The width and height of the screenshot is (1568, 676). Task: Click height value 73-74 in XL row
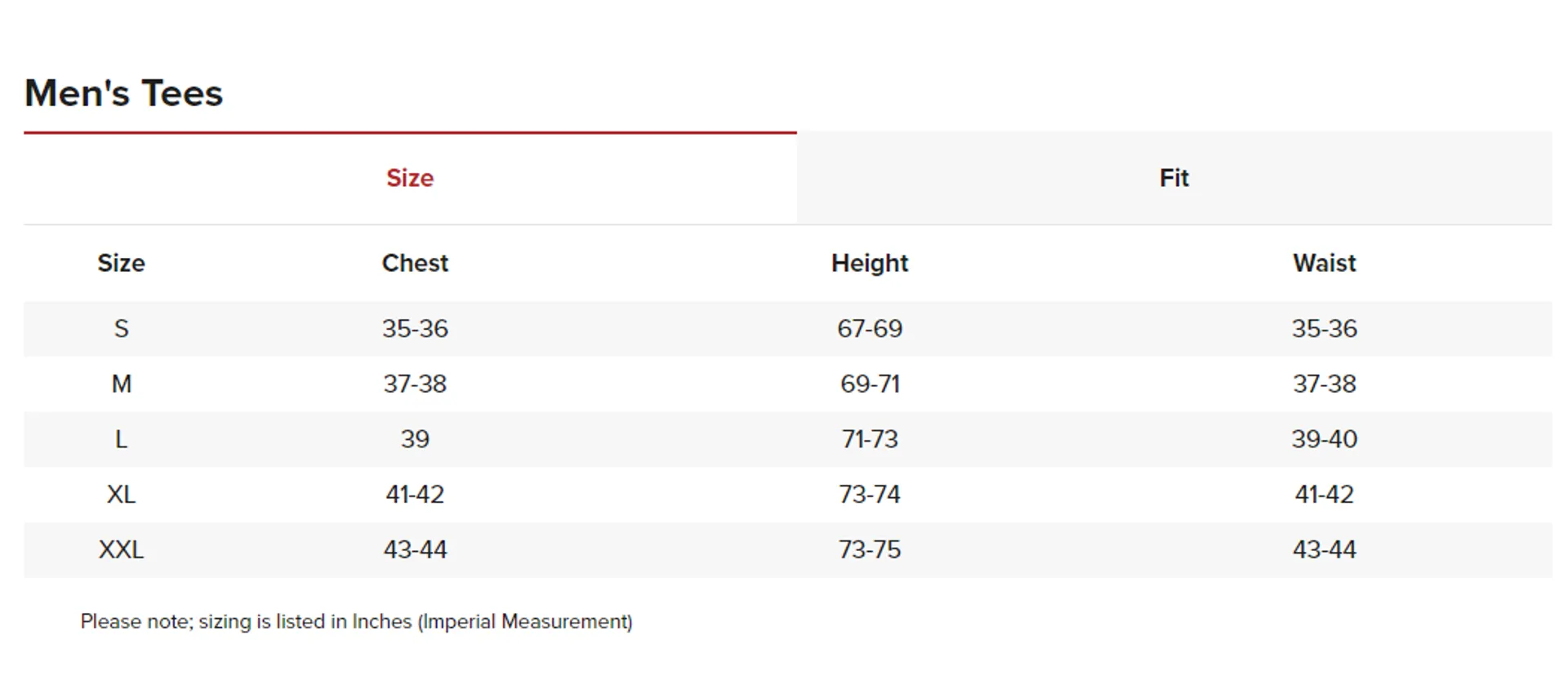pos(869,494)
